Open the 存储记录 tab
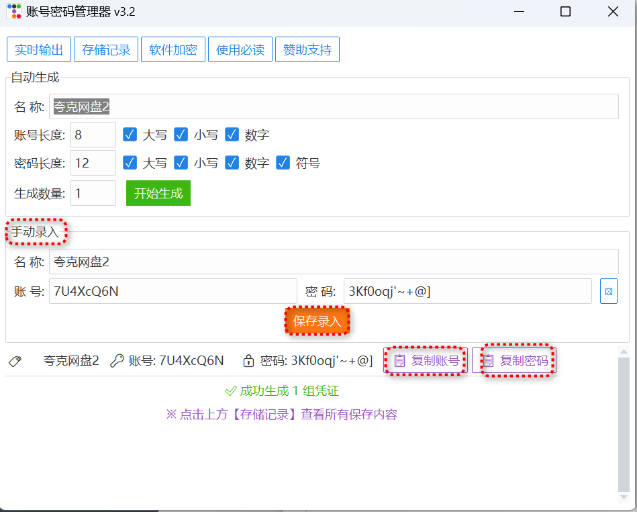 106,50
